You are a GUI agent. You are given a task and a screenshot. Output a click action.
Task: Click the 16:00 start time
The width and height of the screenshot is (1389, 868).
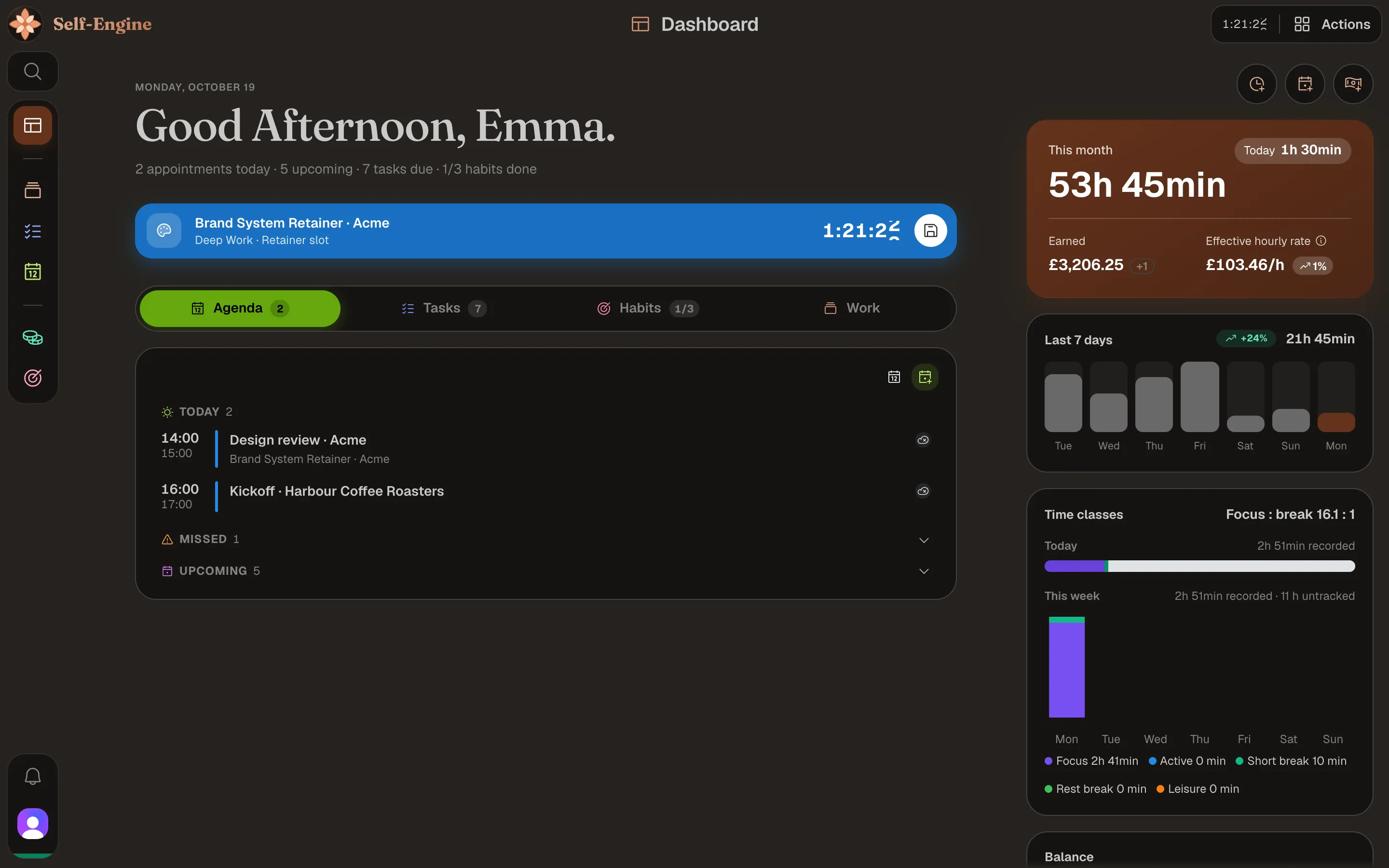(x=179, y=489)
